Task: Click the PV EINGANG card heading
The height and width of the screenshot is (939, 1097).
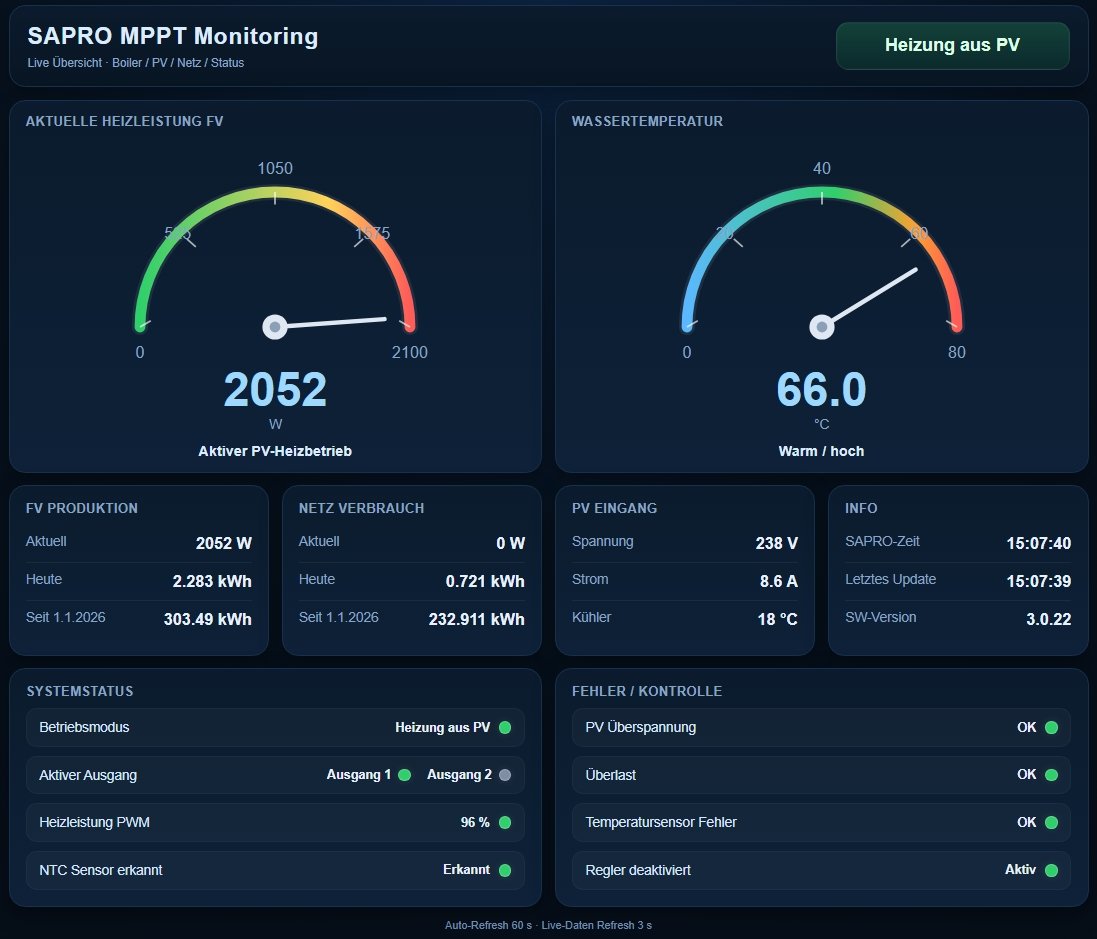Action: click(x=614, y=509)
